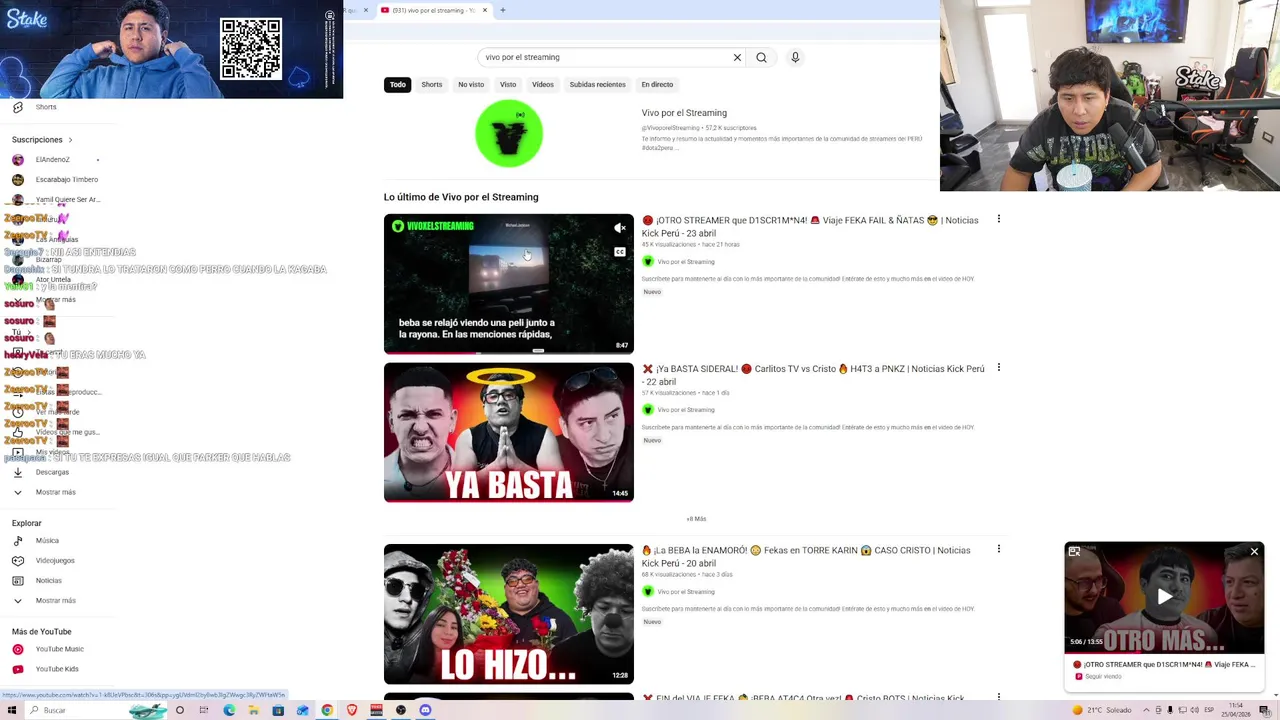Start voice search with microphone icon

point(795,57)
